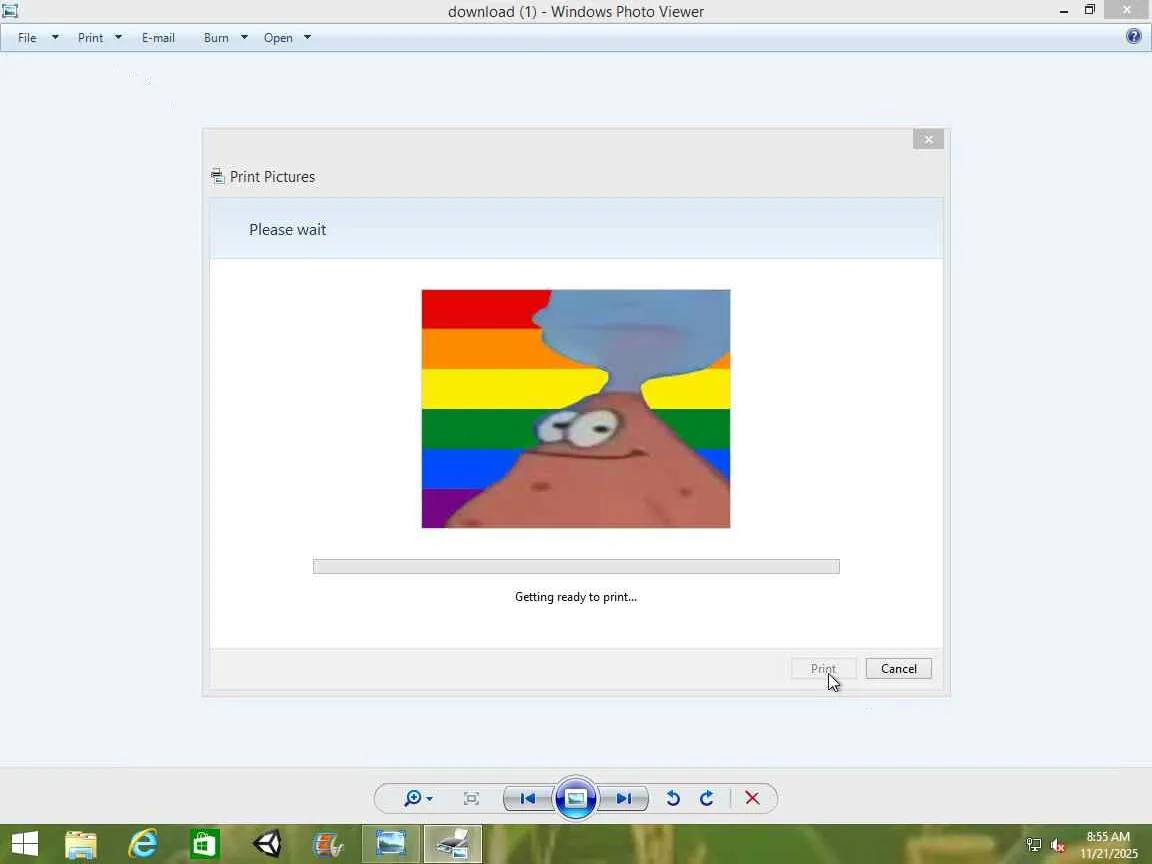Click the Help question mark icon
Viewport: 1152px width, 864px height.
pyautogui.click(x=1133, y=36)
